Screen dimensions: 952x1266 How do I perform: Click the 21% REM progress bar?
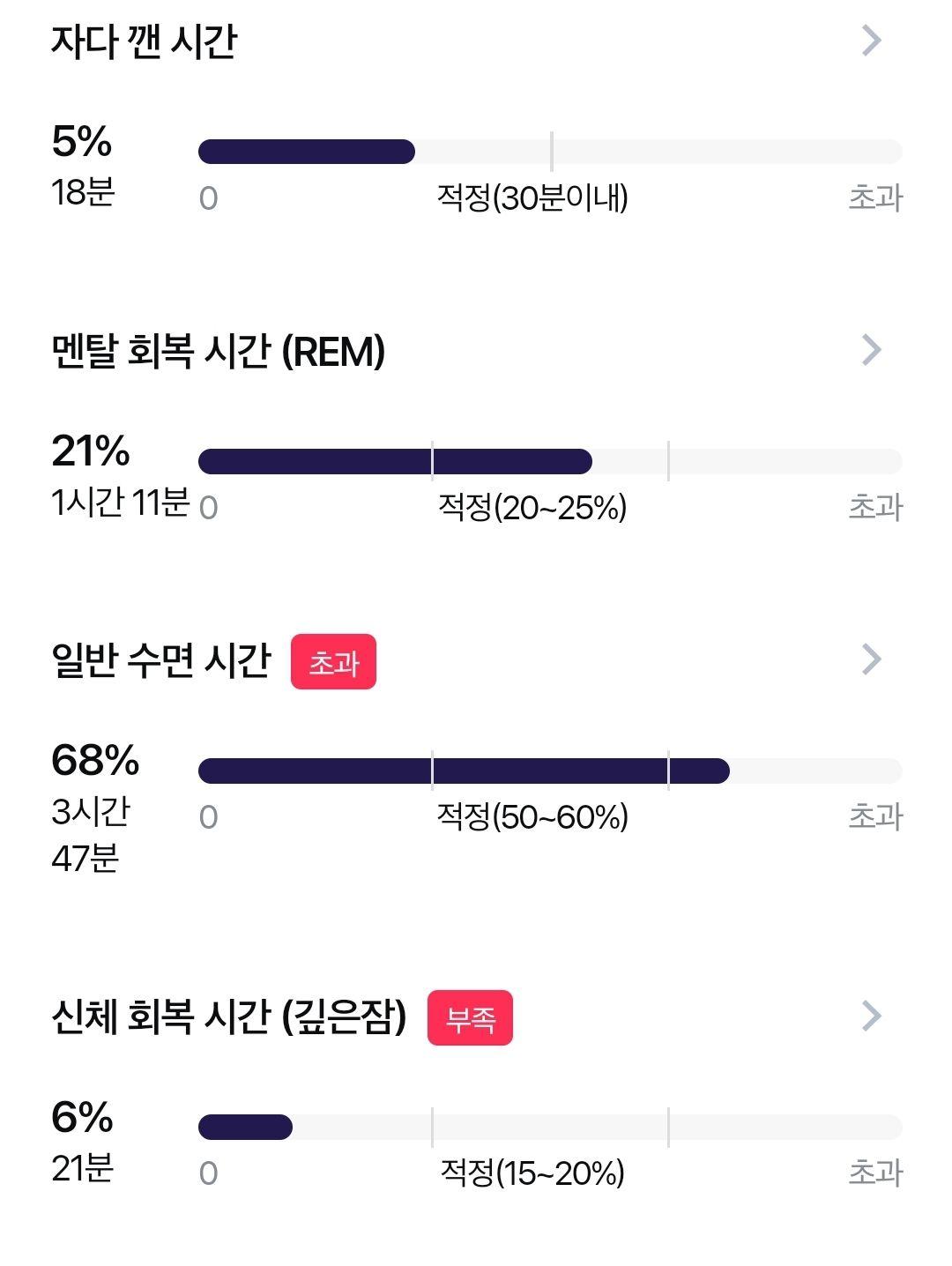point(550,461)
